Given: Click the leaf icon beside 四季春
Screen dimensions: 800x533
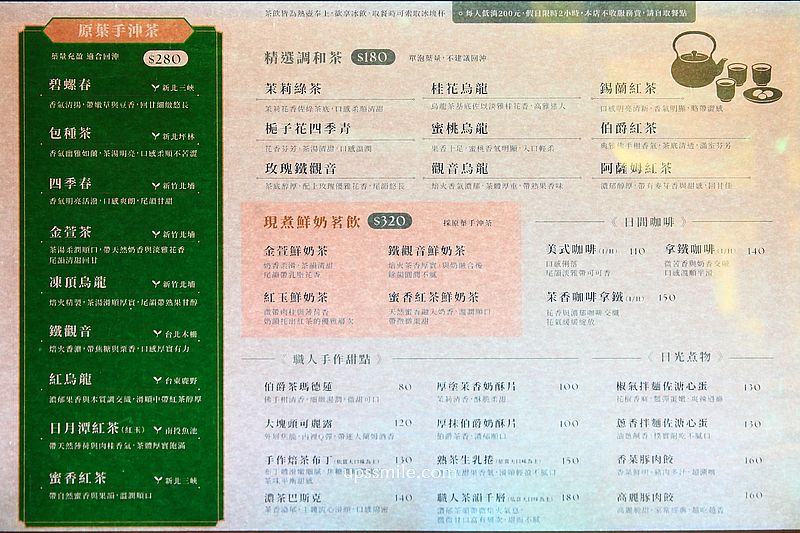Looking at the screenshot, I should coord(156,186).
